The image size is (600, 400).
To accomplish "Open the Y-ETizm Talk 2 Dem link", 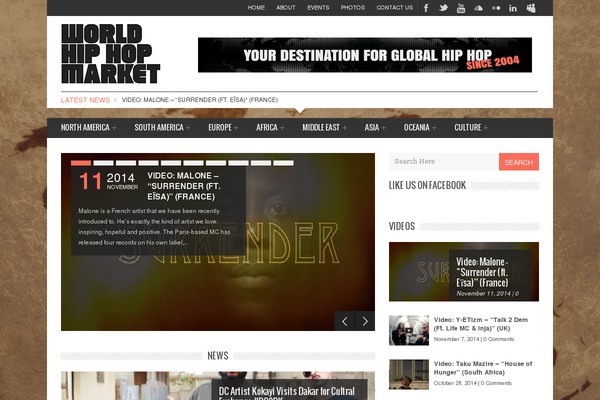I will click(x=481, y=324).
